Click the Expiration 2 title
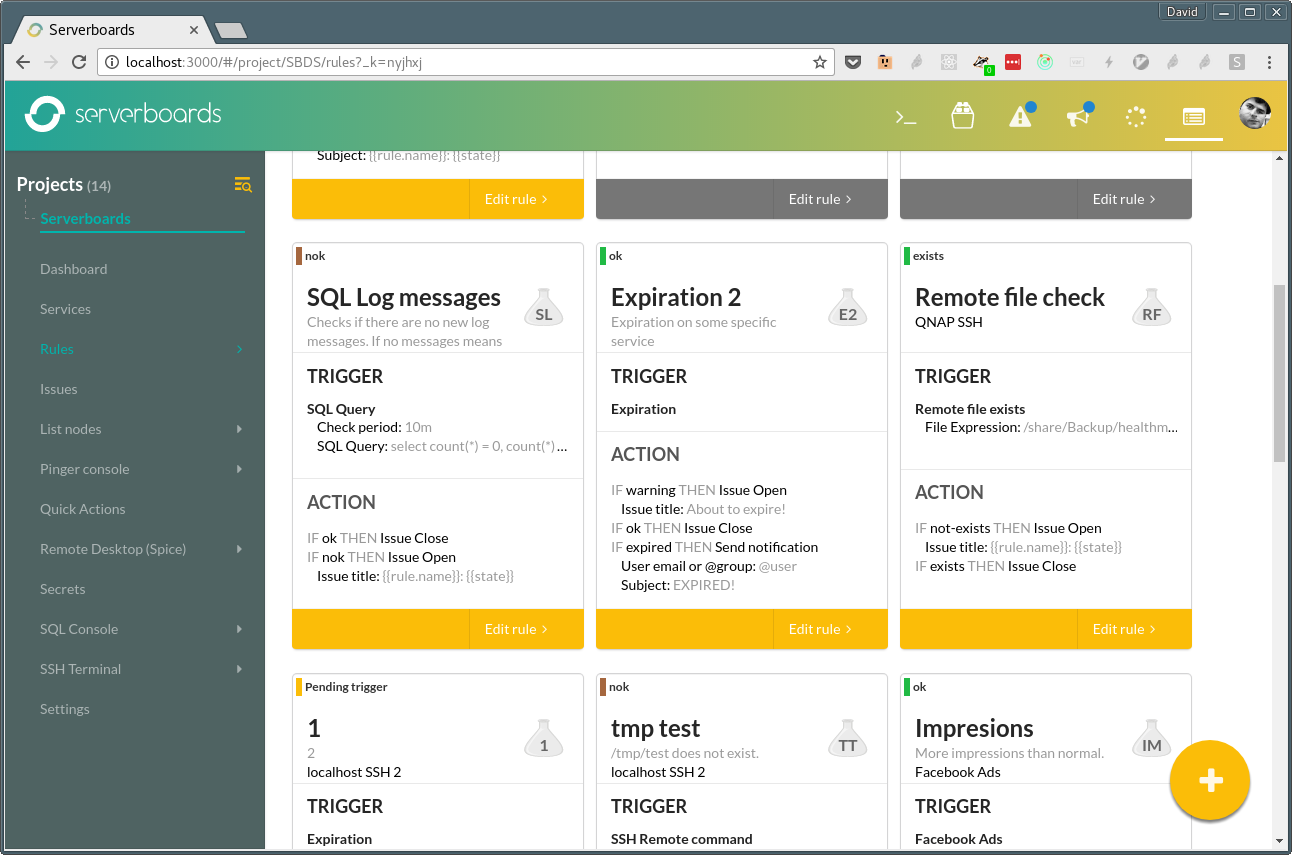This screenshot has width=1292, height=855. coord(676,297)
